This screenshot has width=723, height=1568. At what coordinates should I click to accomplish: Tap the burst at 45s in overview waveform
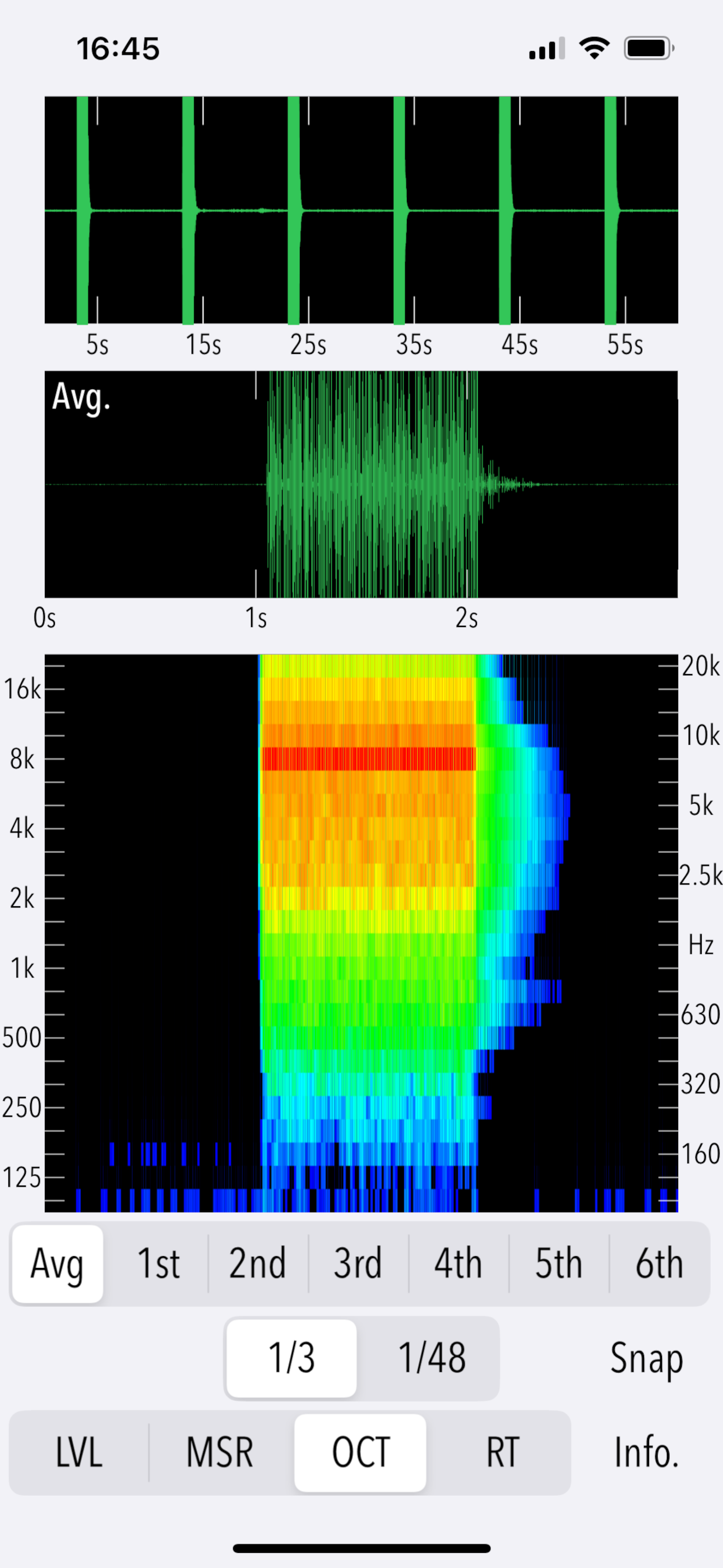point(505,210)
